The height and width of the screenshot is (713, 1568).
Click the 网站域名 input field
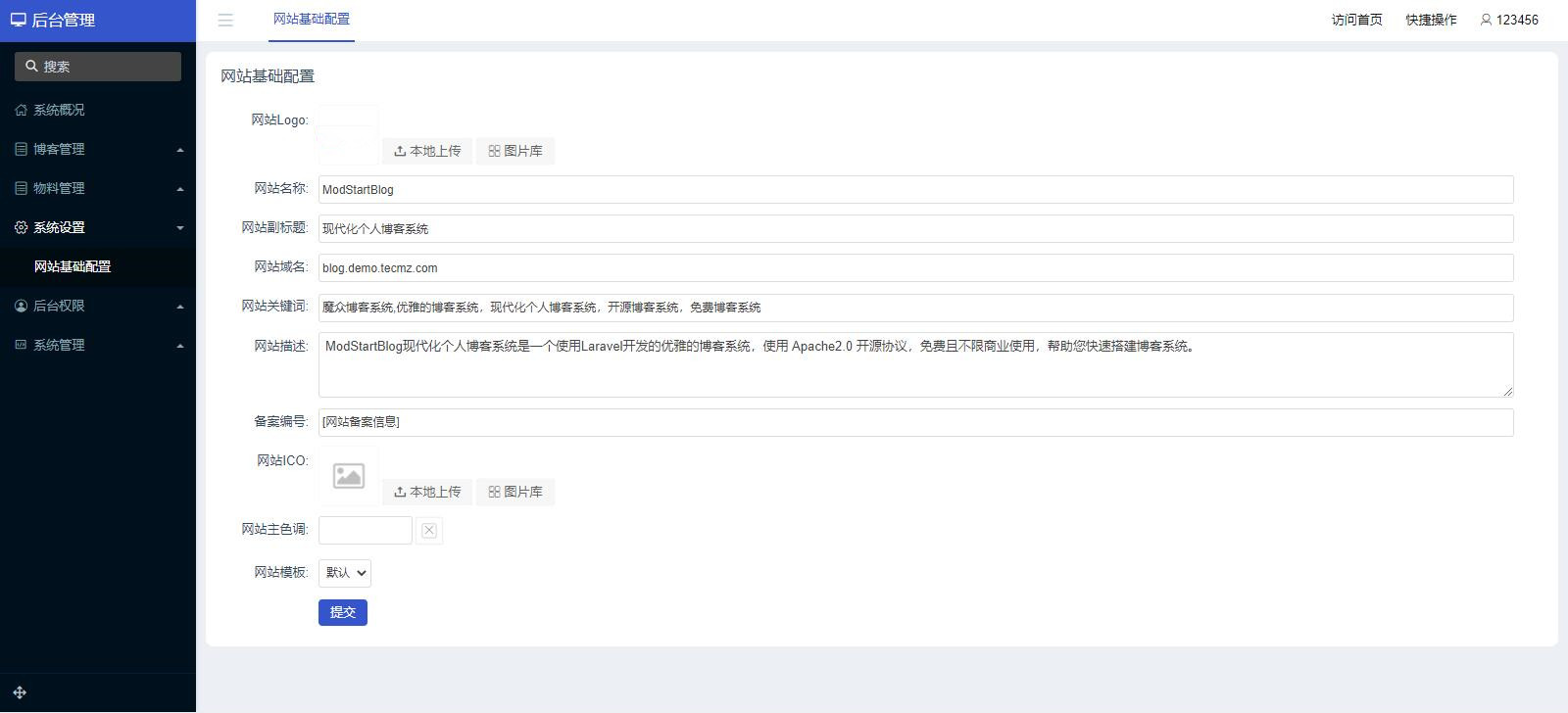point(916,268)
